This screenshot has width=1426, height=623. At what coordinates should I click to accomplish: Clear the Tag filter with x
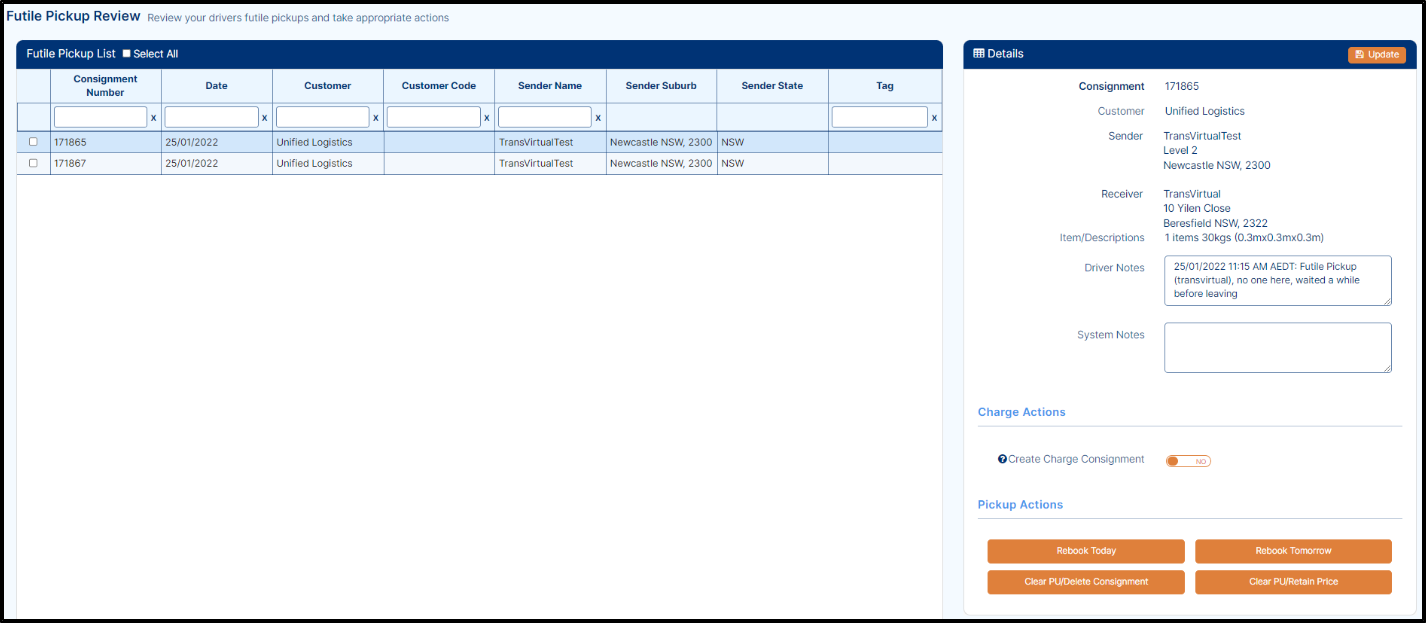pyautogui.click(x=934, y=118)
